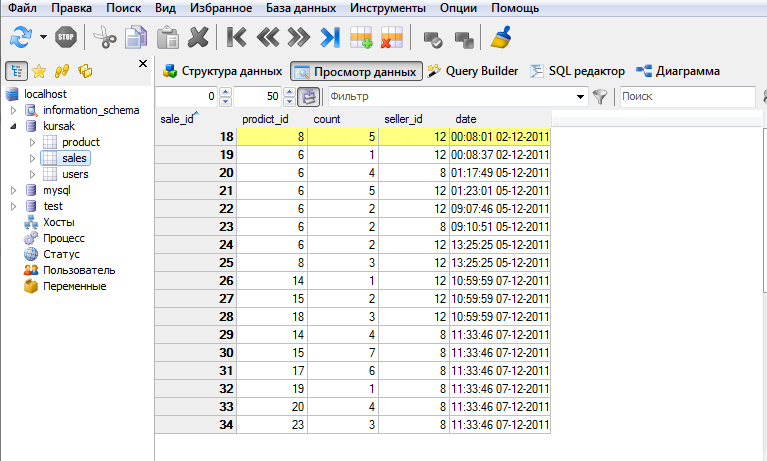This screenshot has height=461, width=767.
Task: Click the next page double-arrow icon
Action: click(x=299, y=37)
